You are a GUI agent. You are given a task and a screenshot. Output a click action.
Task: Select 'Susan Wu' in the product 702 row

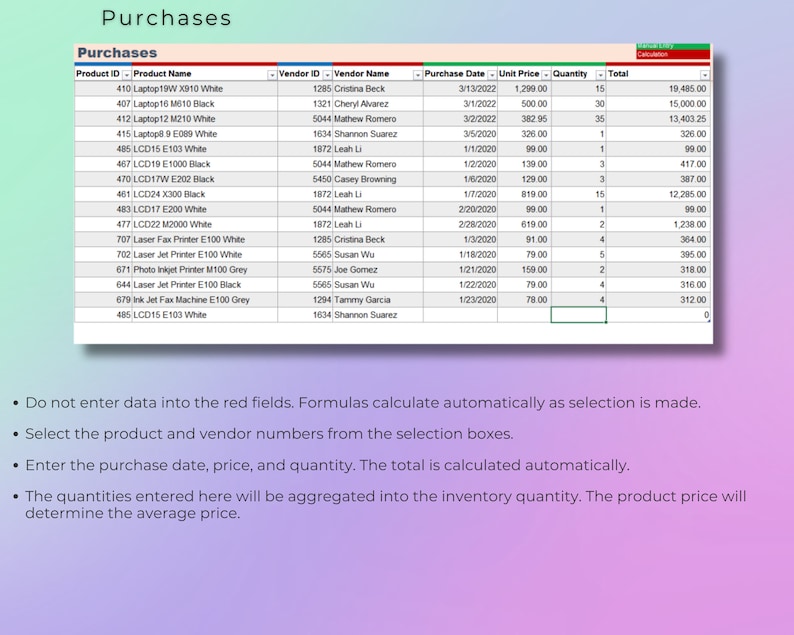(378, 255)
